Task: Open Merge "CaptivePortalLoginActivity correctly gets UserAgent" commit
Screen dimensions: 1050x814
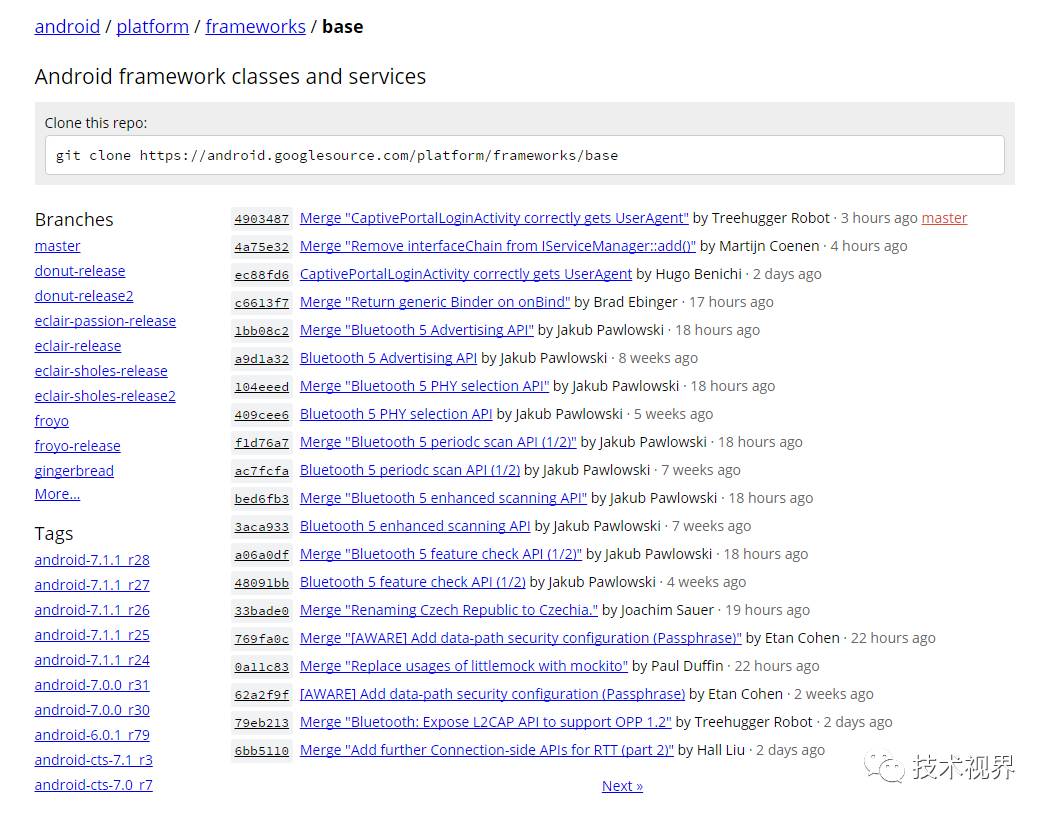Action: click(494, 218)
